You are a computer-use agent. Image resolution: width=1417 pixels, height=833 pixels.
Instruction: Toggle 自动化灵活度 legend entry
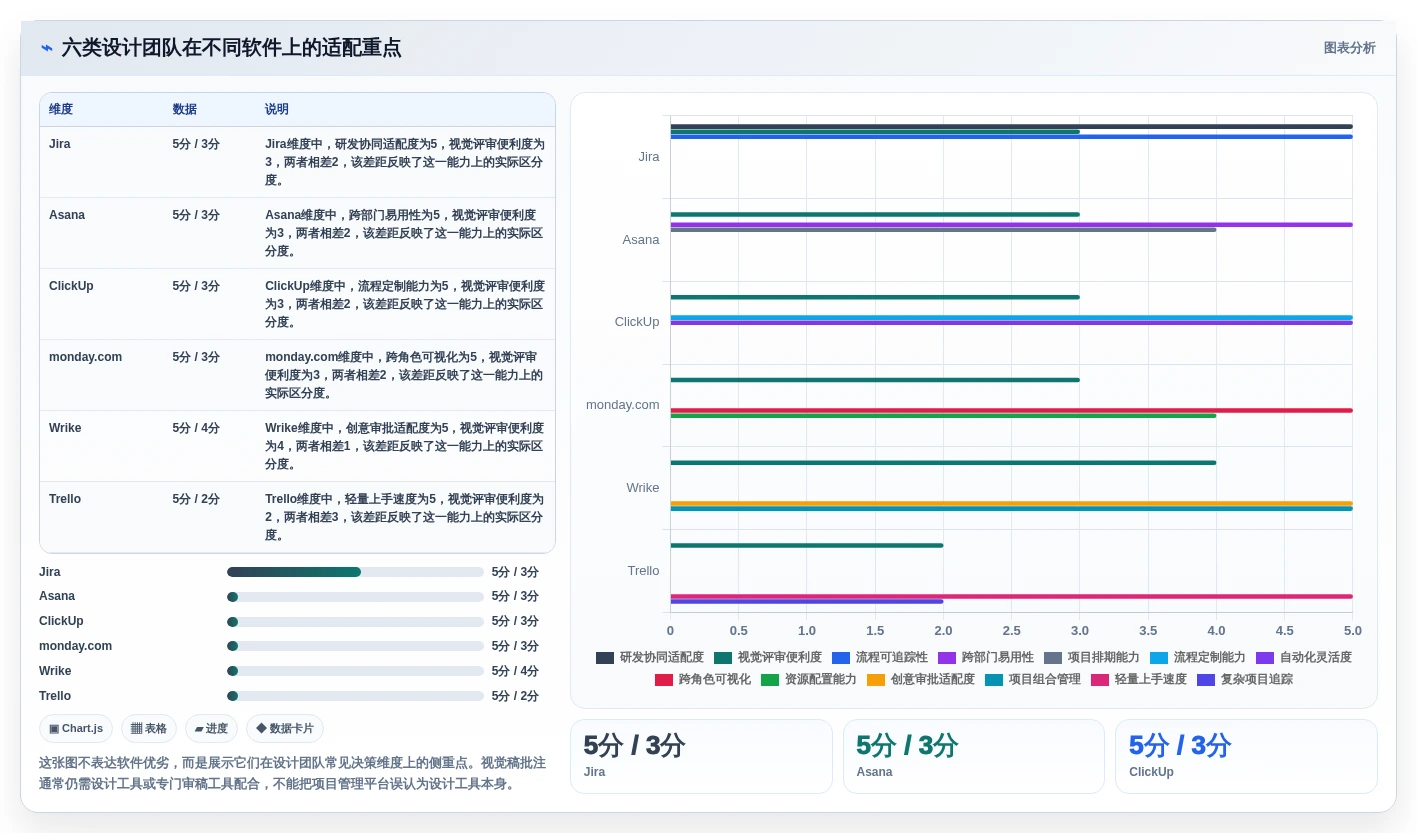click(1304, 657)
